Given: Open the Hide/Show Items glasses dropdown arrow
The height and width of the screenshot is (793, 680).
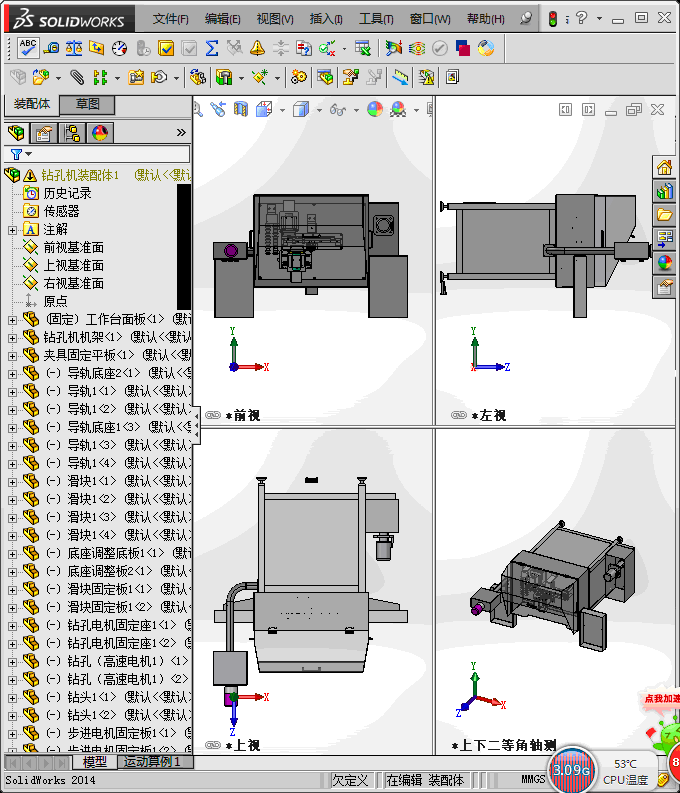Looking at the screenshot, I should (x=356, y=110).
